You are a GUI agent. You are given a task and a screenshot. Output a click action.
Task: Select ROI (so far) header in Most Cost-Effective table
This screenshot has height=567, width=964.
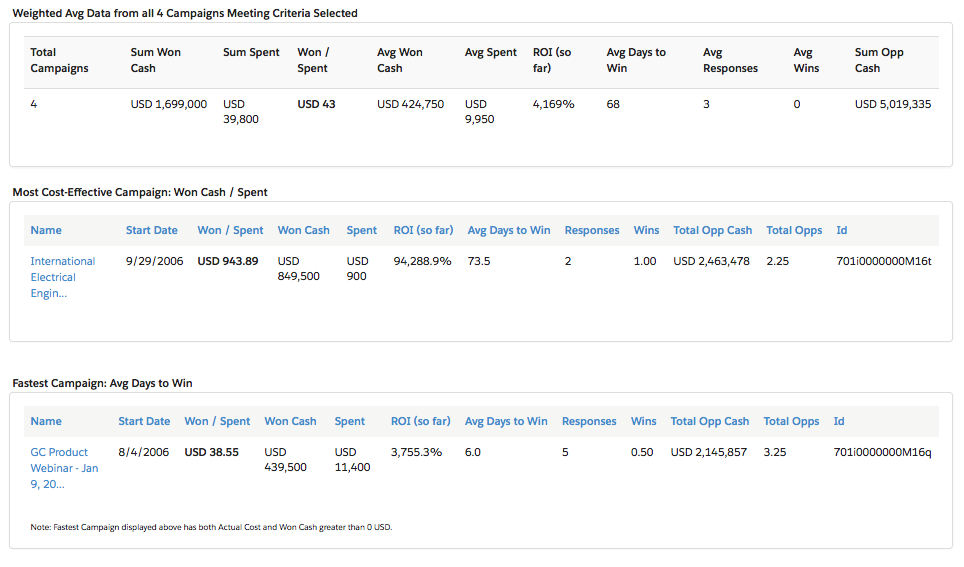pyautogui.click(x=423, y=230)
